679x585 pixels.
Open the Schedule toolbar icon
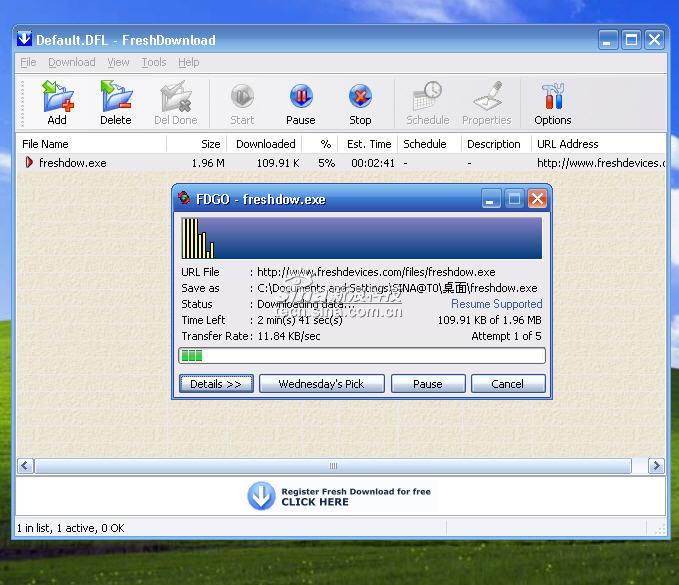(x=427, y=96)
